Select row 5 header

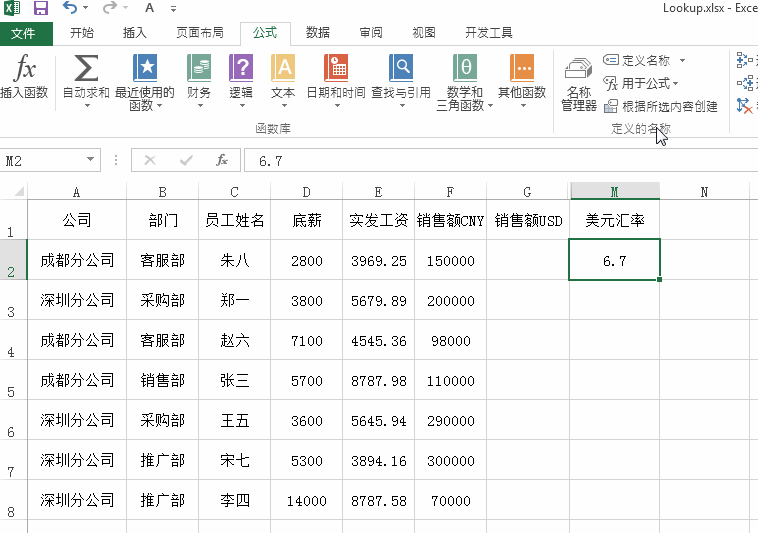[13, 380]
